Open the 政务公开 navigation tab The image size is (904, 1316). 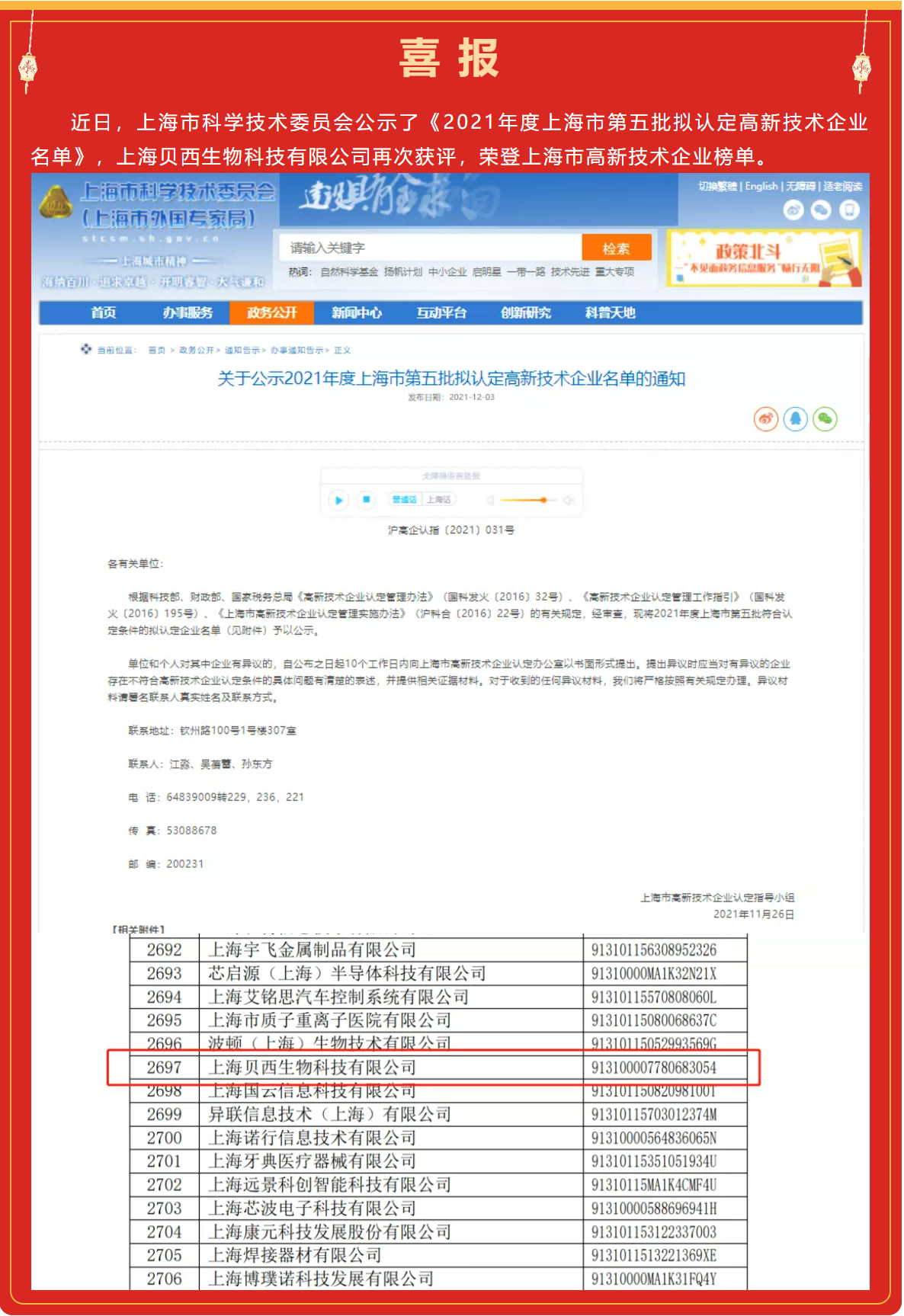(272, 312)
